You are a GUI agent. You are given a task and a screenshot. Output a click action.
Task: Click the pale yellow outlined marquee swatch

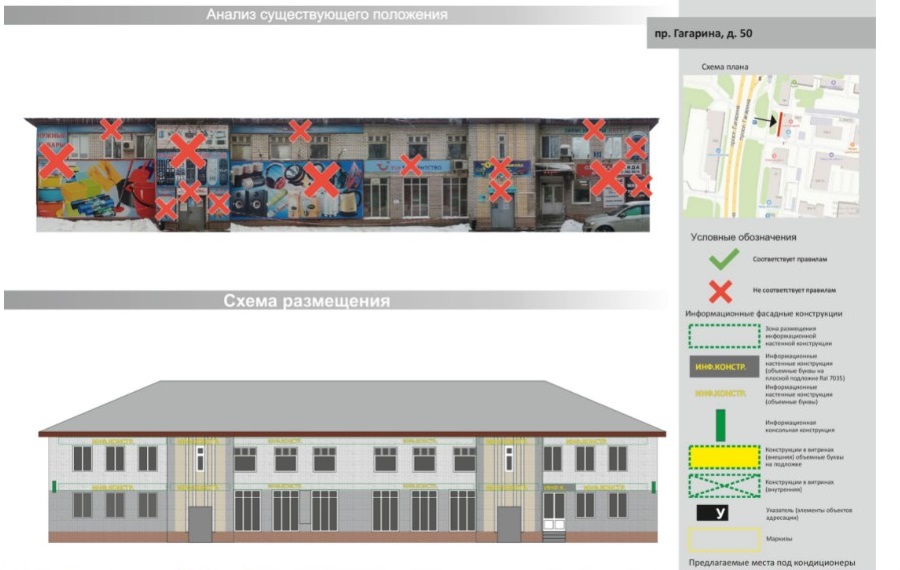click(724, 540)
